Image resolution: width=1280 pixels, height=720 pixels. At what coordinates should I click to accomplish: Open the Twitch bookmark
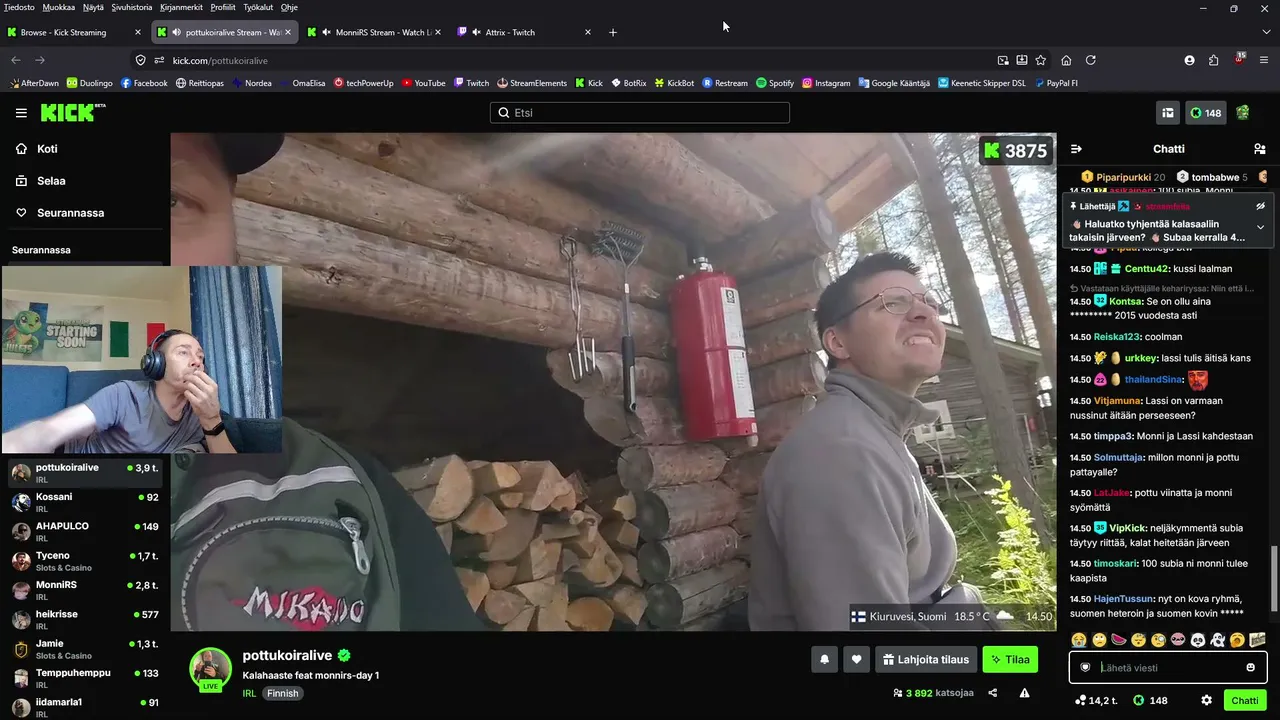[471, 83]
